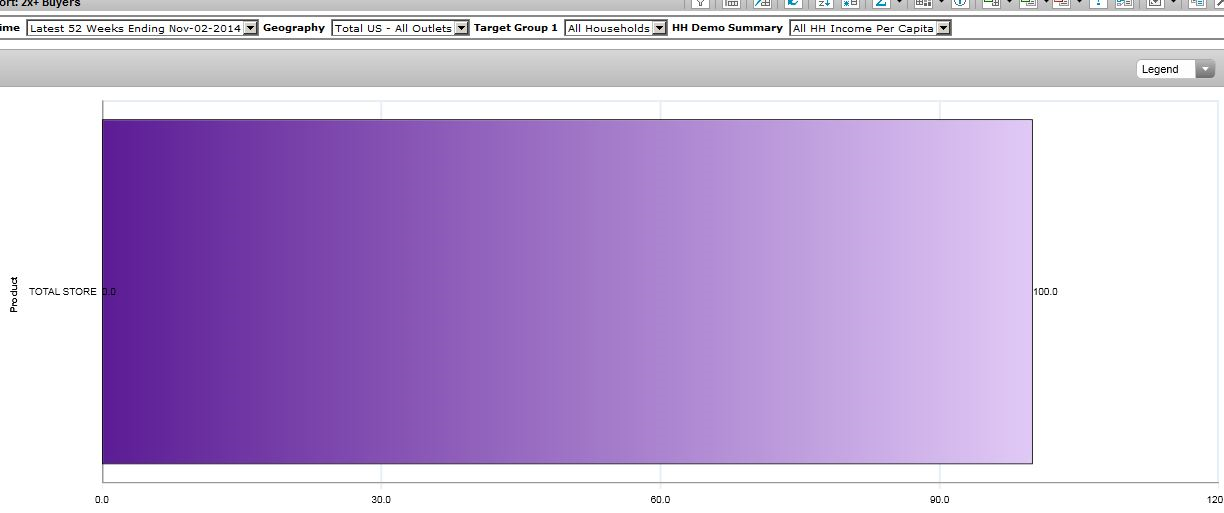This screenshot has height=513, width=1224.
Task: Click the grid layout toolbar icon
Action: (923, 3)
